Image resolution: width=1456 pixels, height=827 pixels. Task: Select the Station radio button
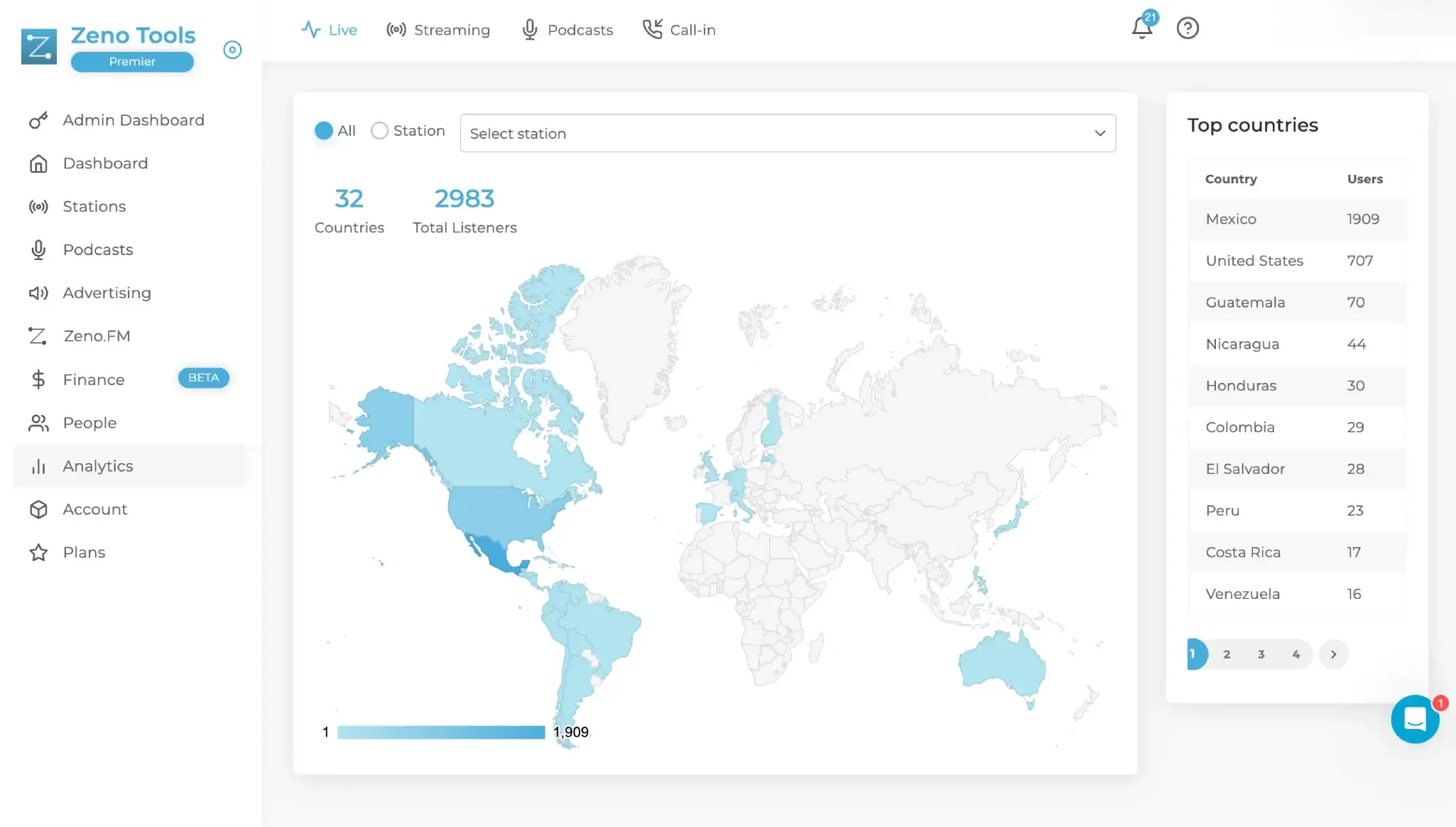click(380, 131)
